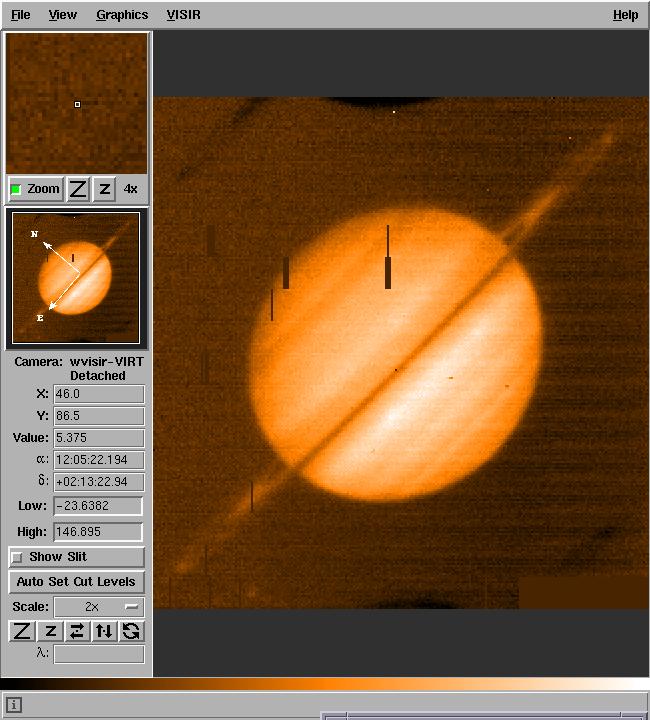Click small z zoom-out icon beside Zoom

pyautogui.click(x=104, y=189)
